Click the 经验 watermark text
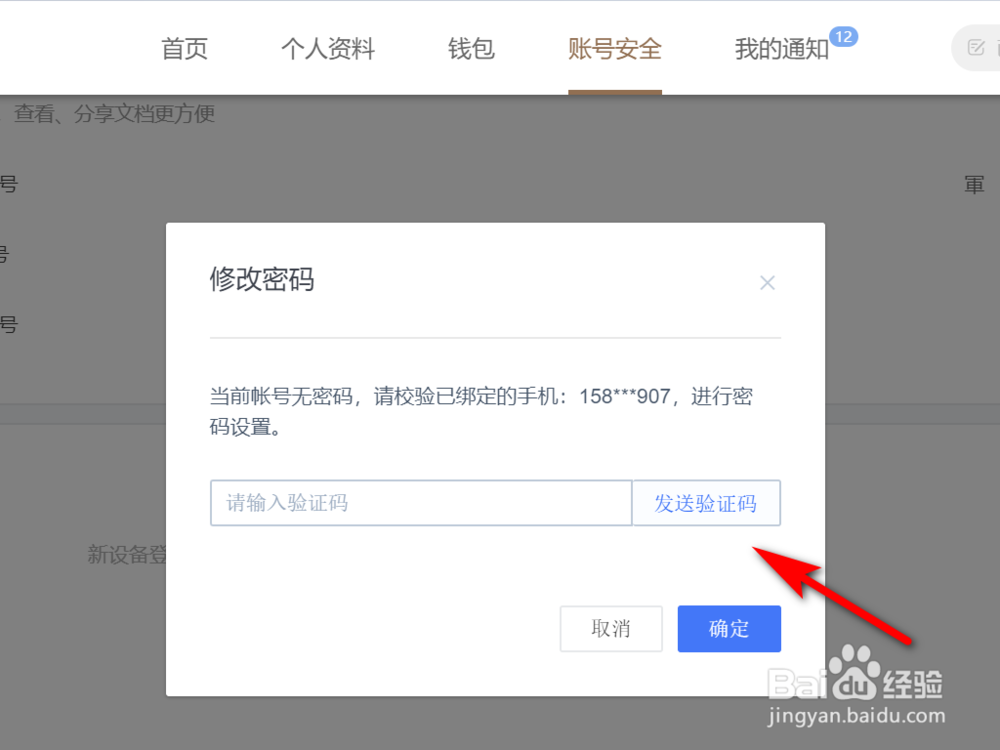This screenshot has width=1000, height=750. [913, 684]
